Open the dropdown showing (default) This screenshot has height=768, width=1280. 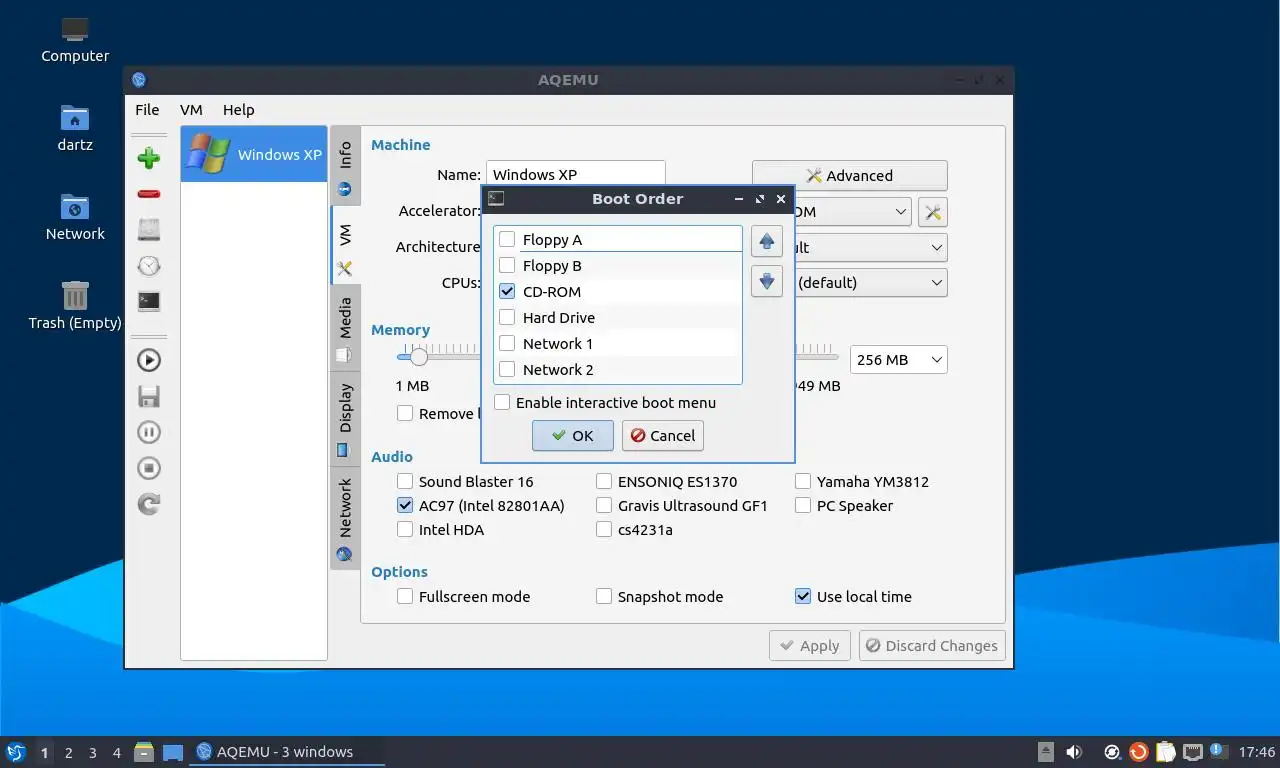pyautogui.click(x=871, y=283)
